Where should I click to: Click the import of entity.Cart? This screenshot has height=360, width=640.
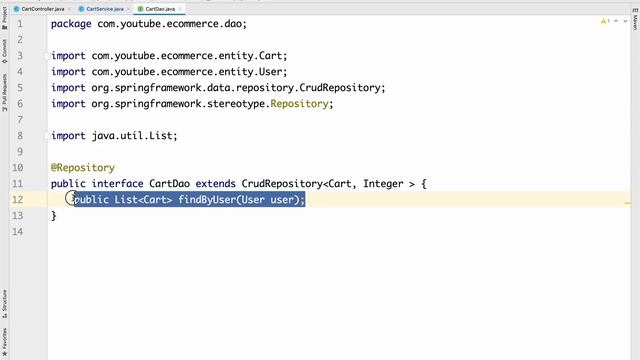click(169, 56)
